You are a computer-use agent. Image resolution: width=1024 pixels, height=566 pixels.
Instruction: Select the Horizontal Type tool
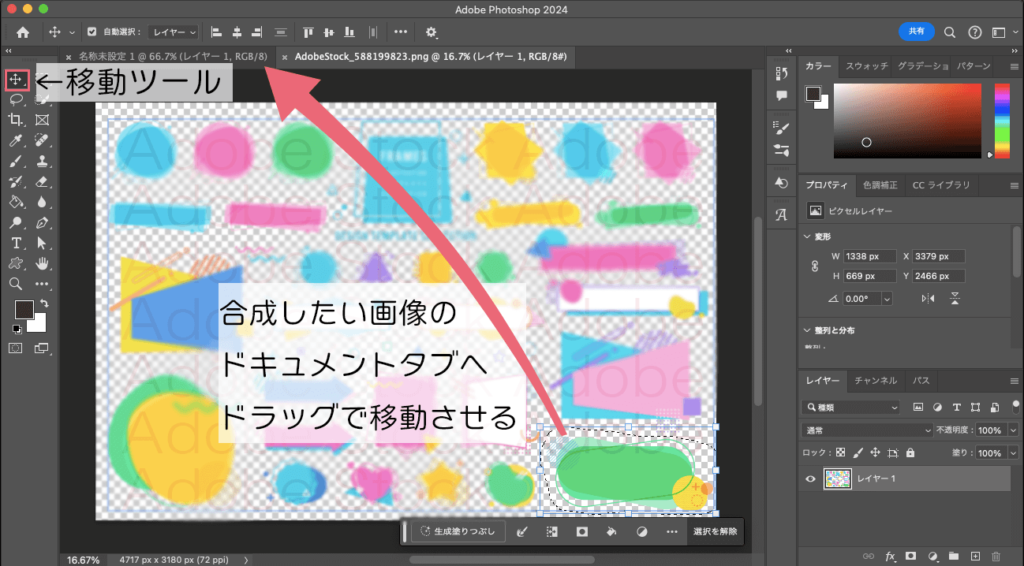[x=16, y=244]
